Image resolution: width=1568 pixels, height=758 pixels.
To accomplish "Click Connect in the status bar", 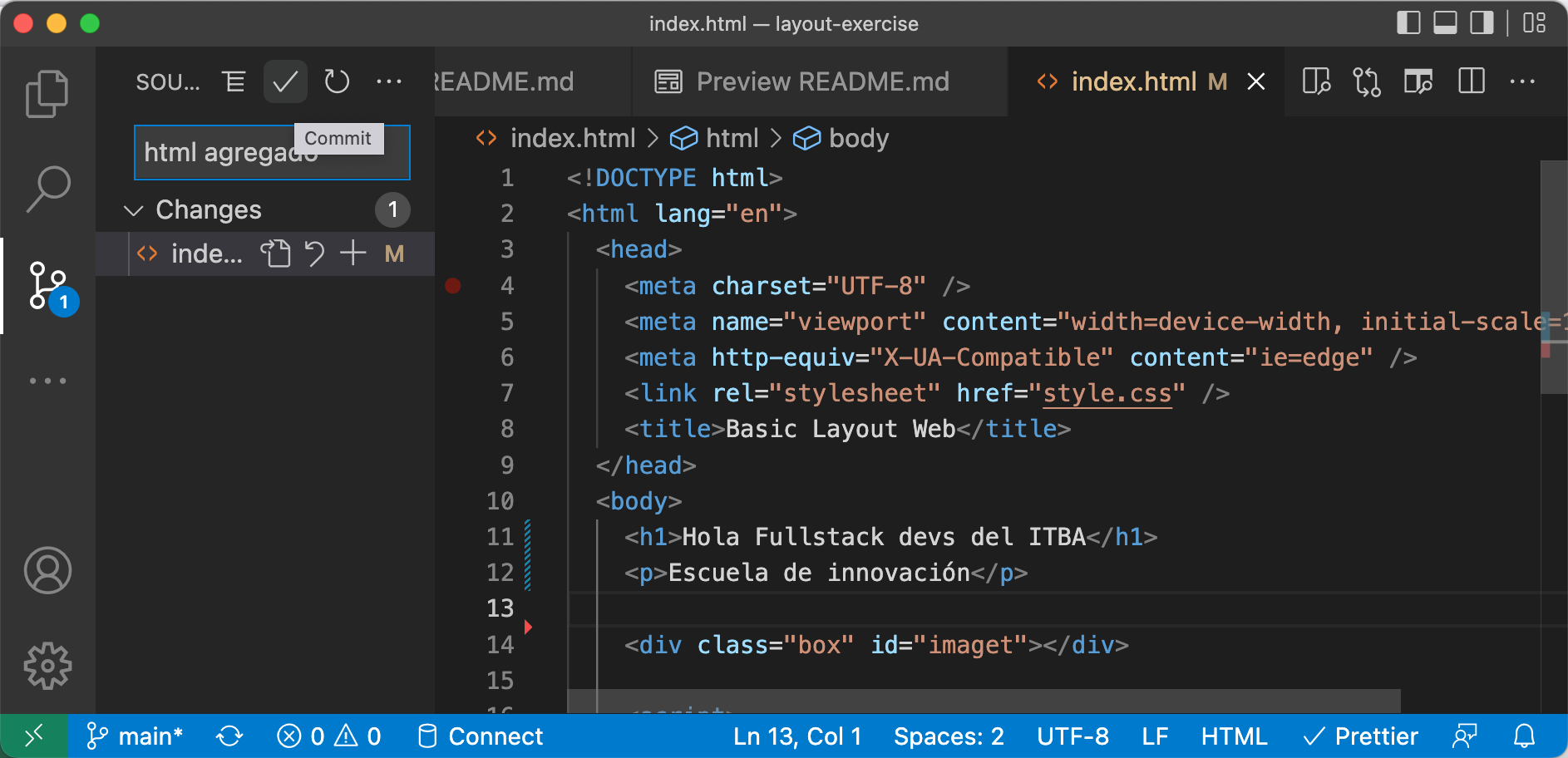I will click(480, 736).
